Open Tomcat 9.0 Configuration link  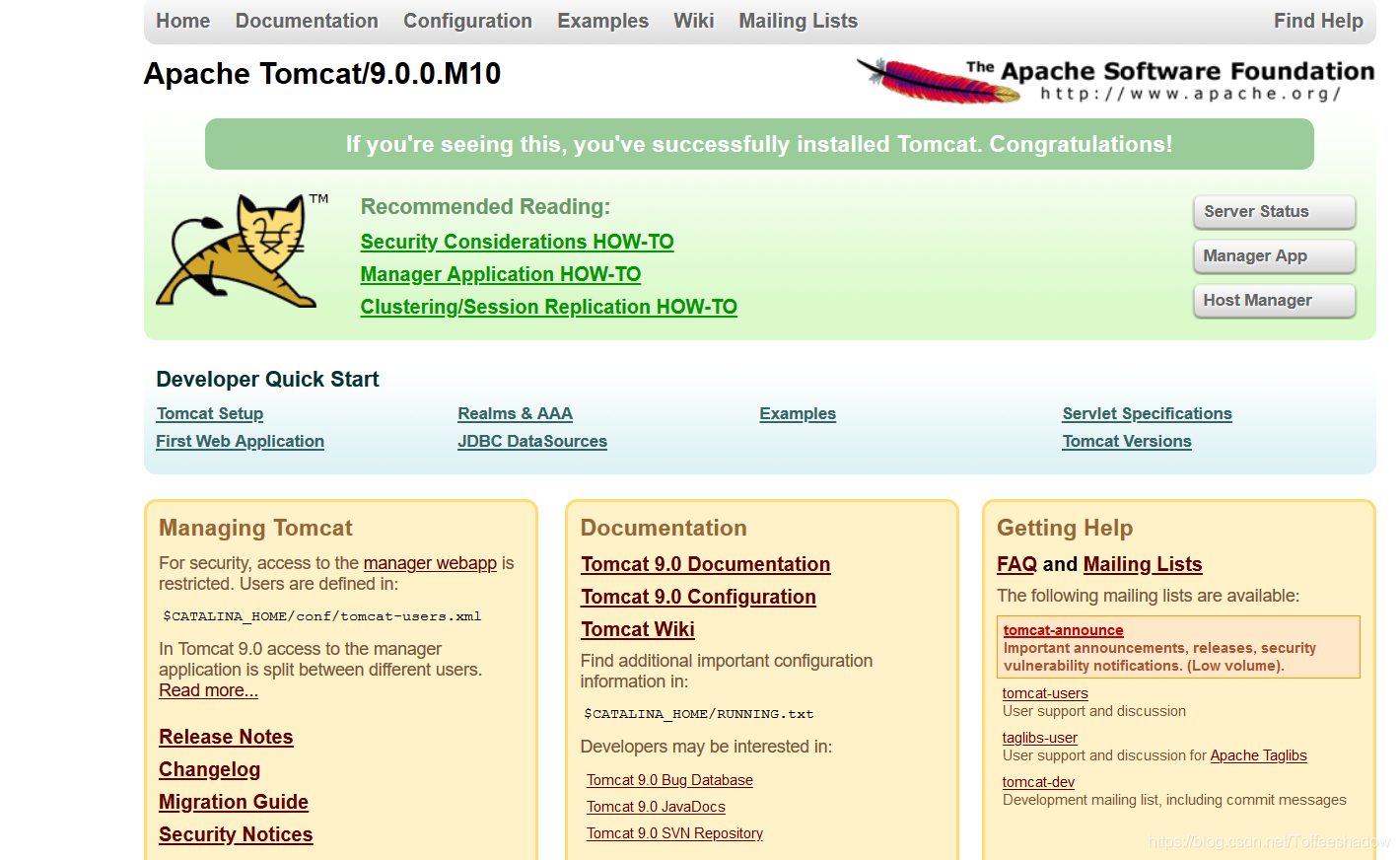[x=698, y=597]
